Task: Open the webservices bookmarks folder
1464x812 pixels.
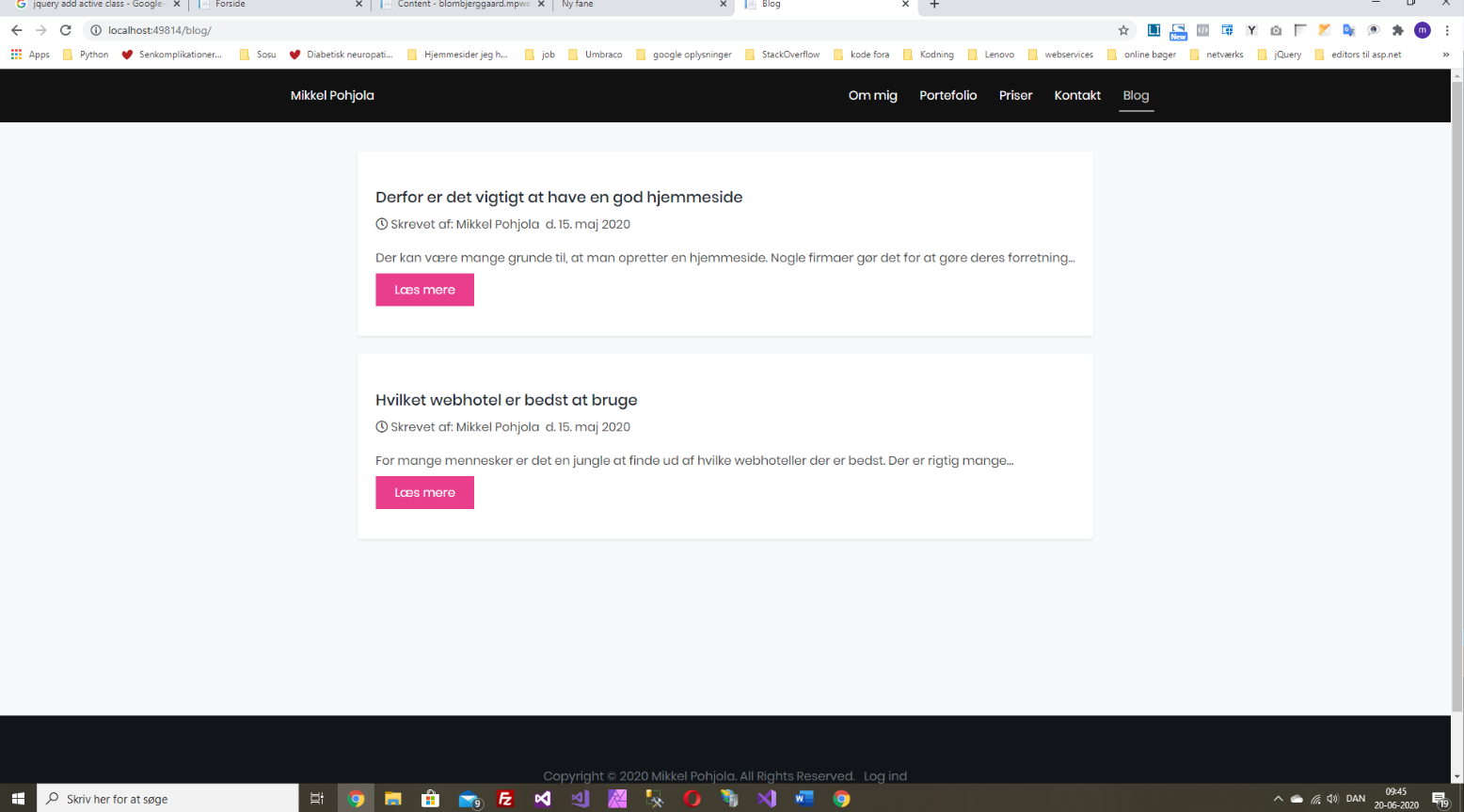Action: (x=1060, y=55)
